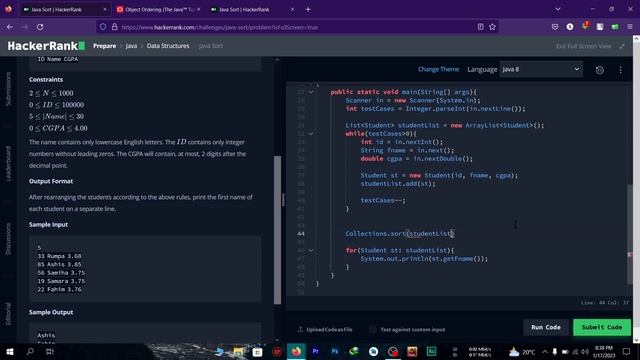Screen dimensions: 640x360
Task: Switch to the Object Ordering Java tutorial tab
Action: (x=158, y=9)
